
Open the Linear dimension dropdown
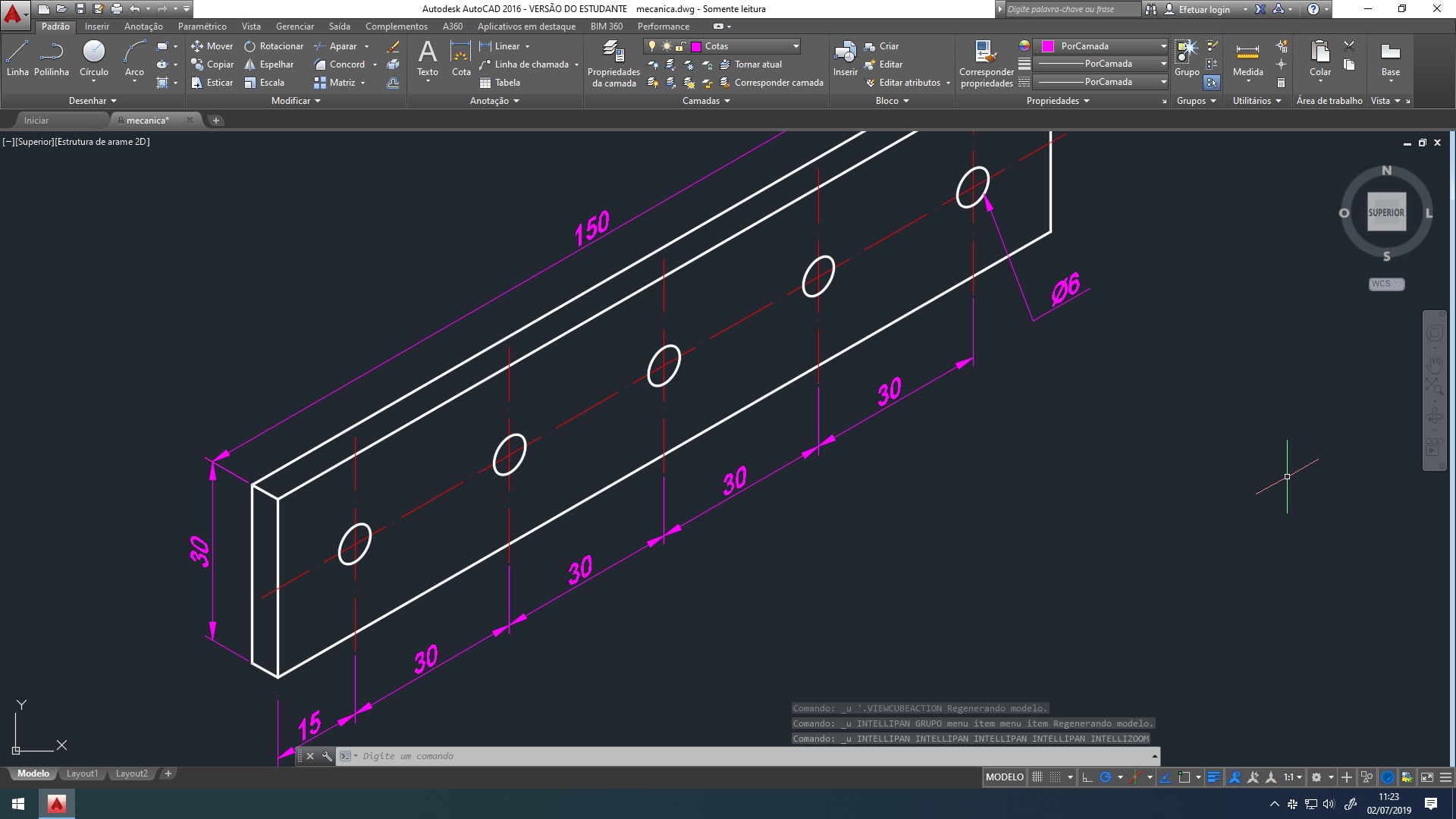coord(528,46)
